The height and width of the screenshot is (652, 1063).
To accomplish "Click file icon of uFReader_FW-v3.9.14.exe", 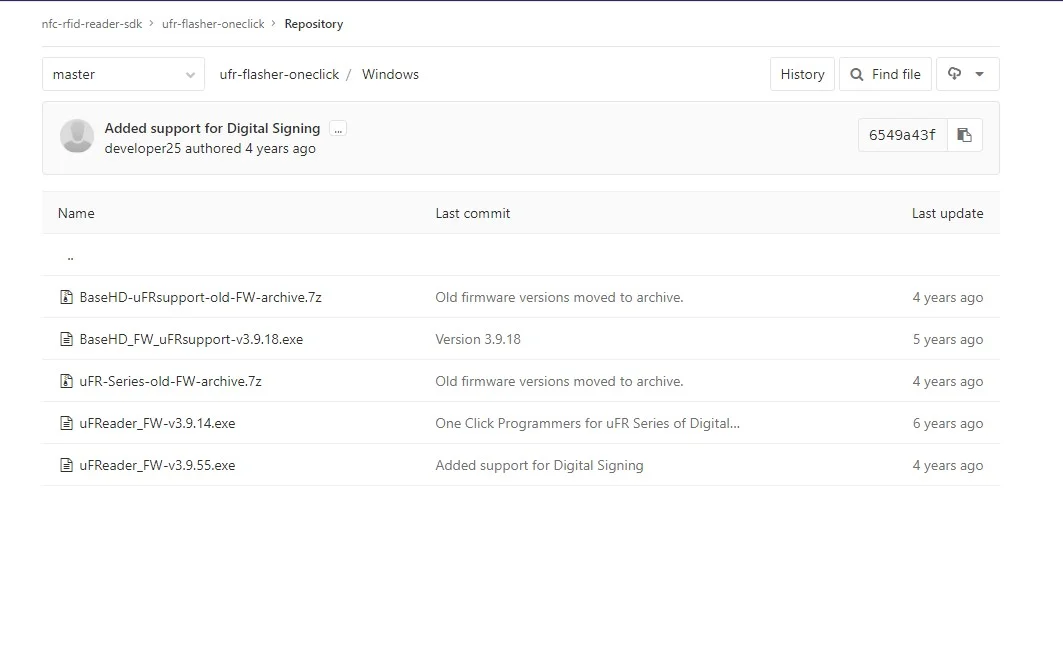I will 66,423.
